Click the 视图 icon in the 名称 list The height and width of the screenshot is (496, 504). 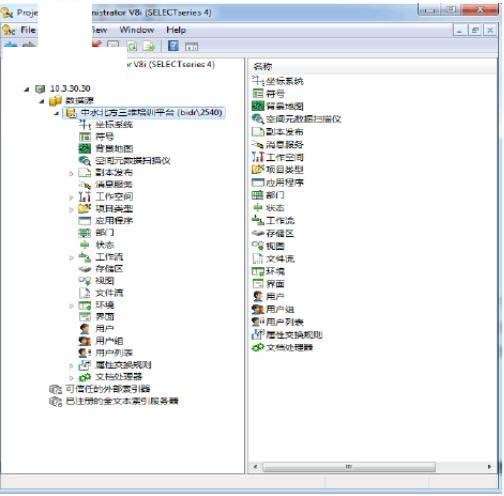click(x=258, y=246)
